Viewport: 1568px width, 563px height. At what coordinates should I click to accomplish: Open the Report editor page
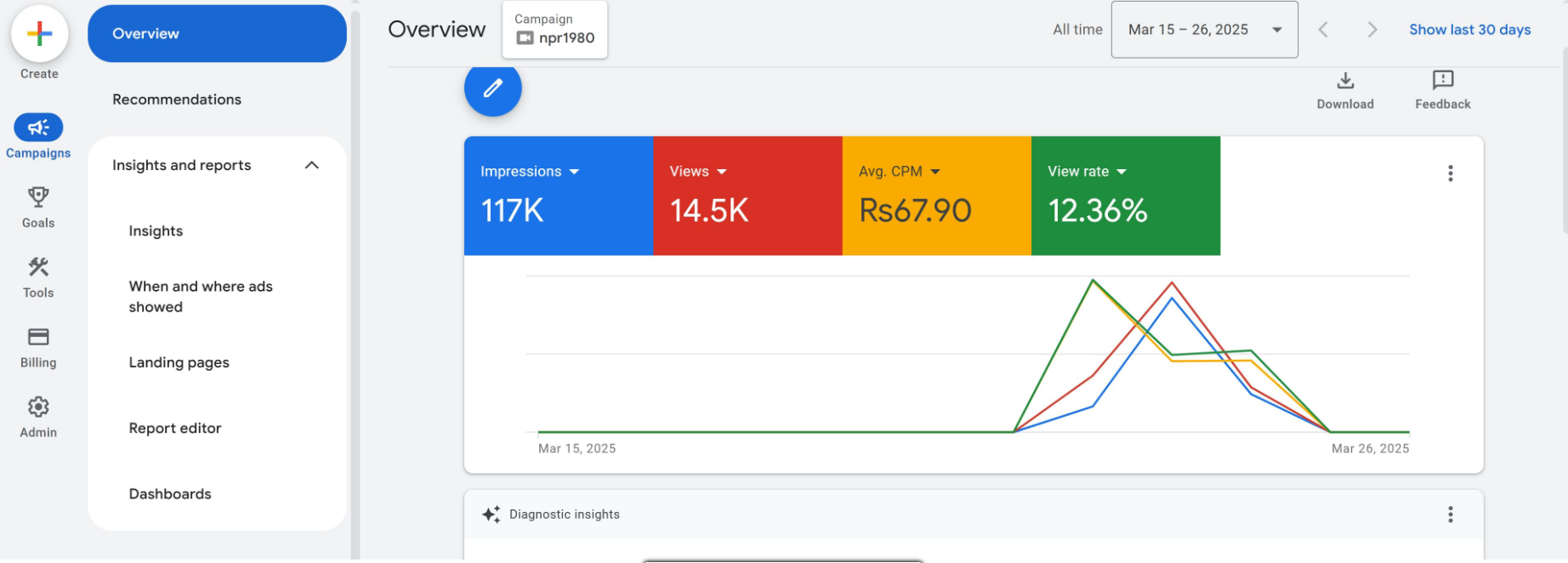[x=175, y=429]
